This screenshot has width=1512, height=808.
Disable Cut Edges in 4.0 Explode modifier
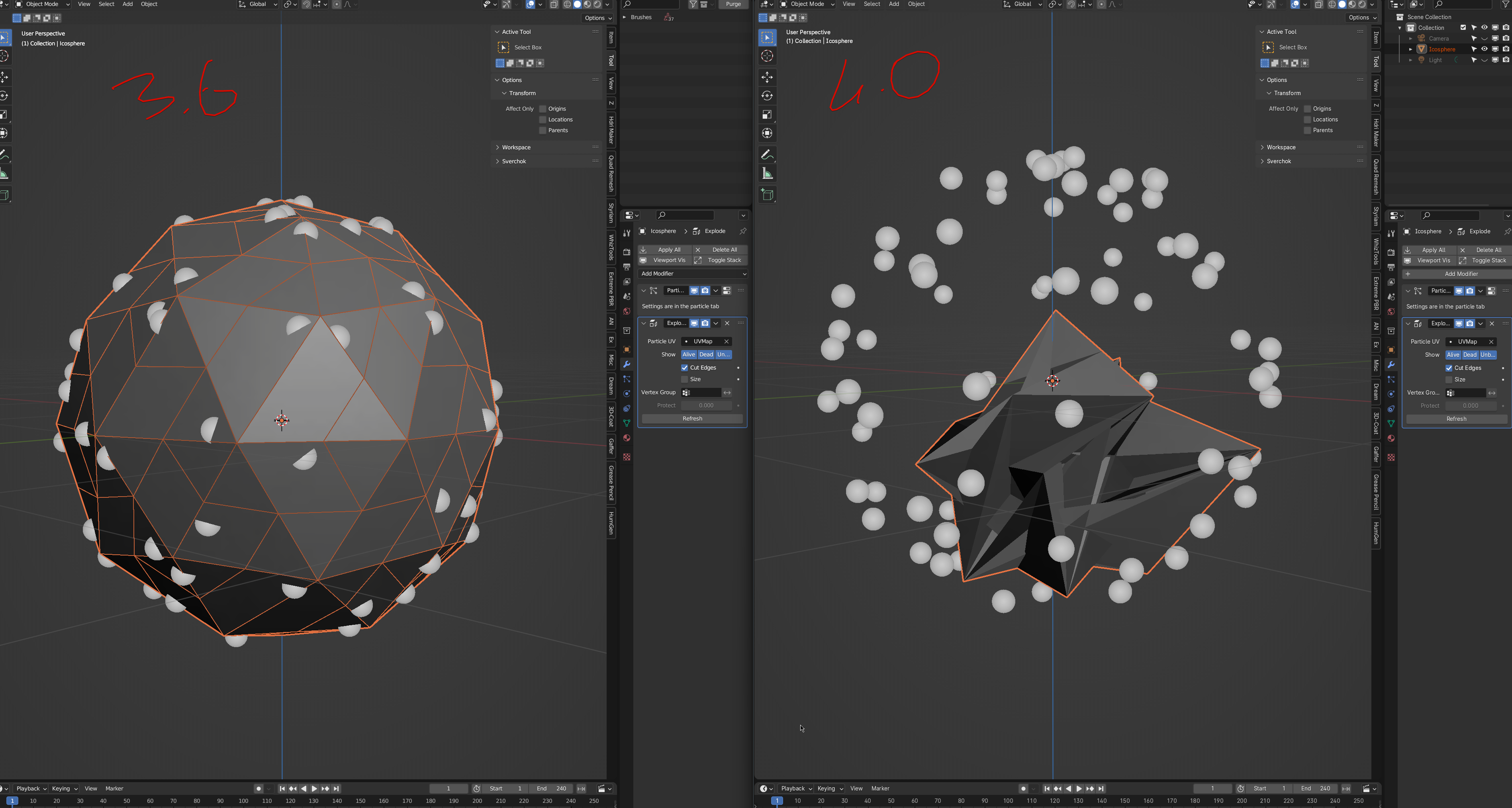click(1449, 368)
